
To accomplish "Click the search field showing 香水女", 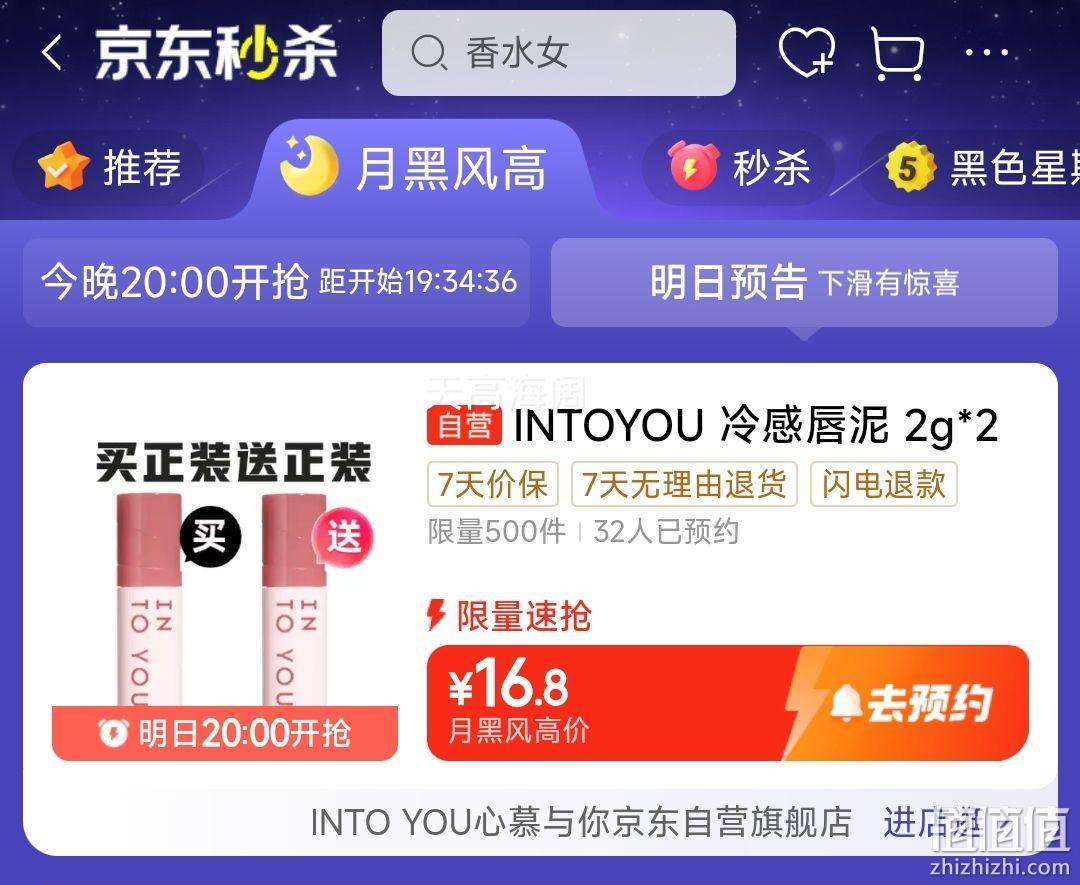I will (559, 53).
